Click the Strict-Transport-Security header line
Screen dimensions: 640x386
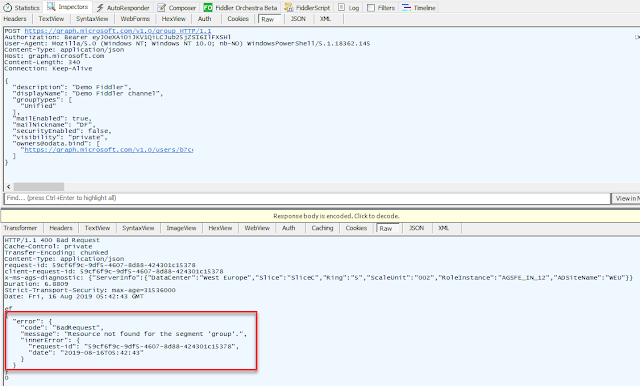90,290
